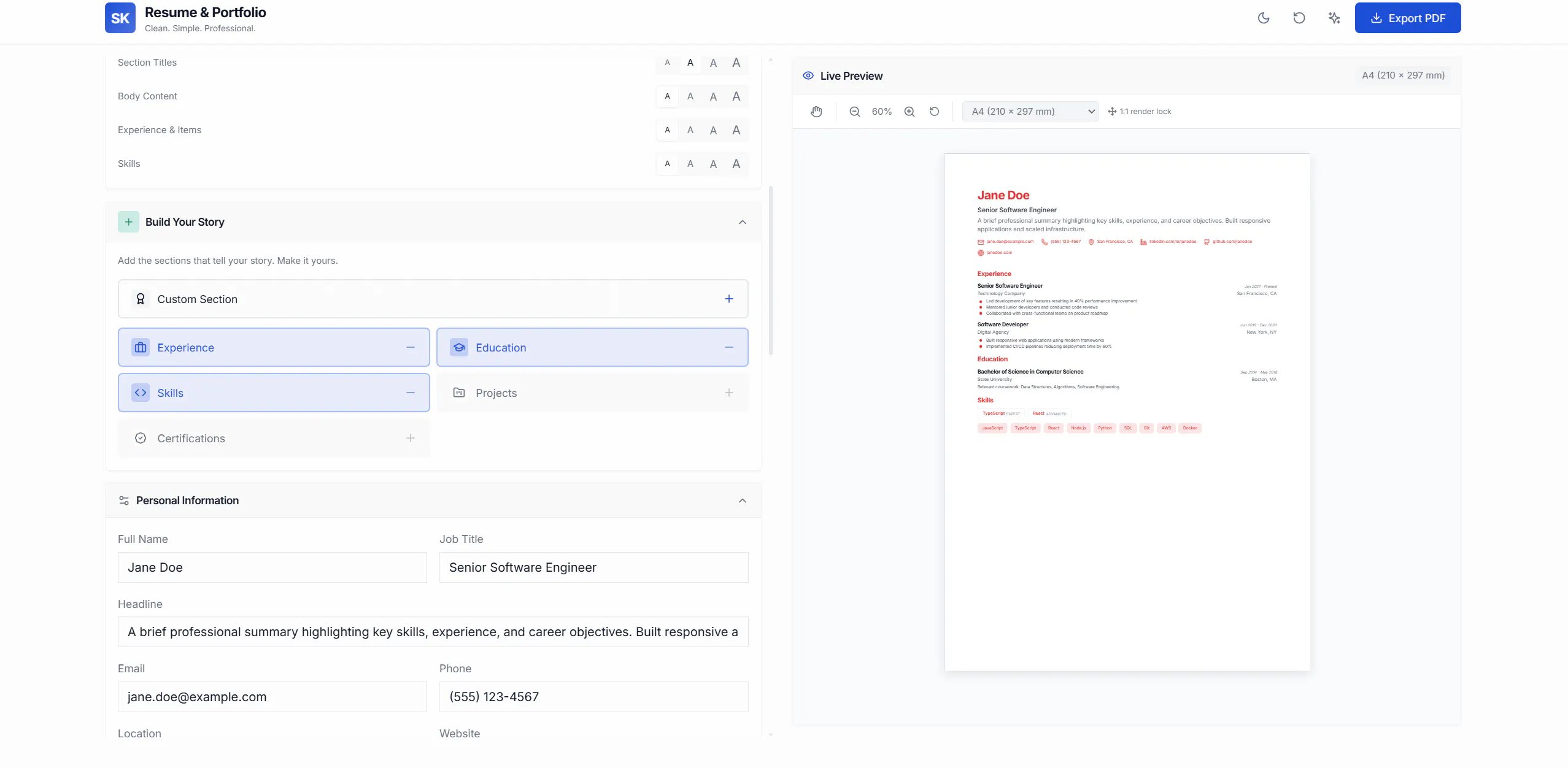Click the Projects folder icon

tap(459, 393)
